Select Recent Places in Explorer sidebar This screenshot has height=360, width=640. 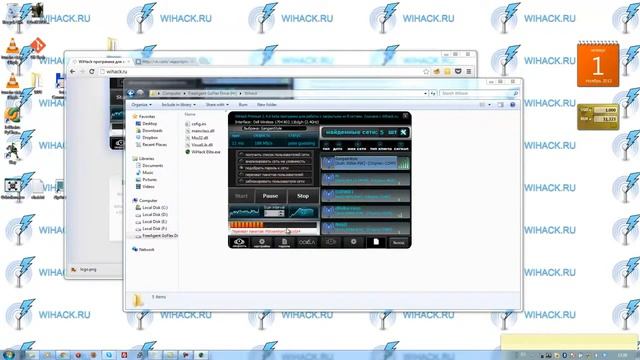(x=151, y=144)
